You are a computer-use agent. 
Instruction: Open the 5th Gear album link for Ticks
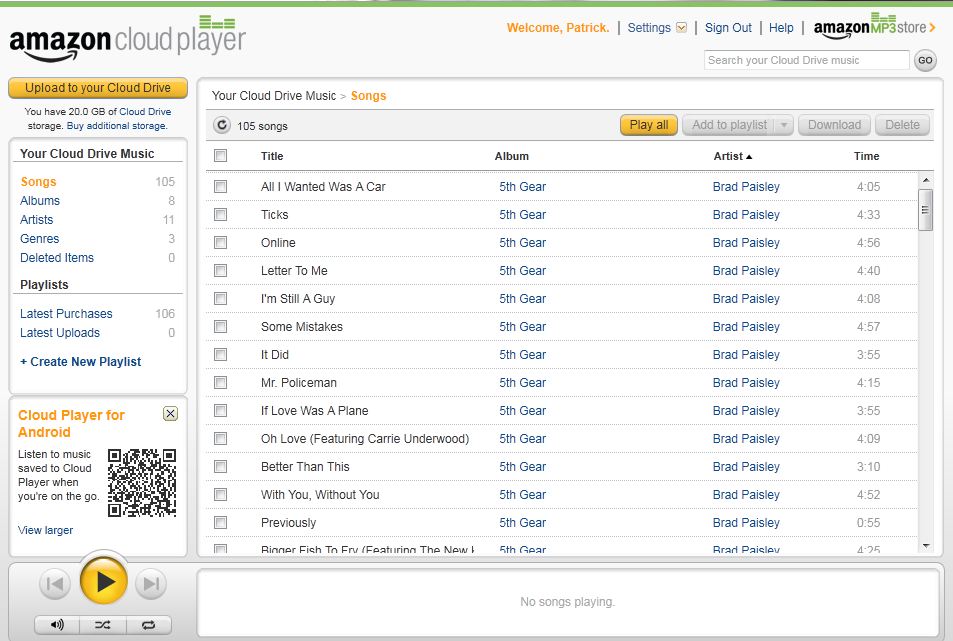coord(523,214)
